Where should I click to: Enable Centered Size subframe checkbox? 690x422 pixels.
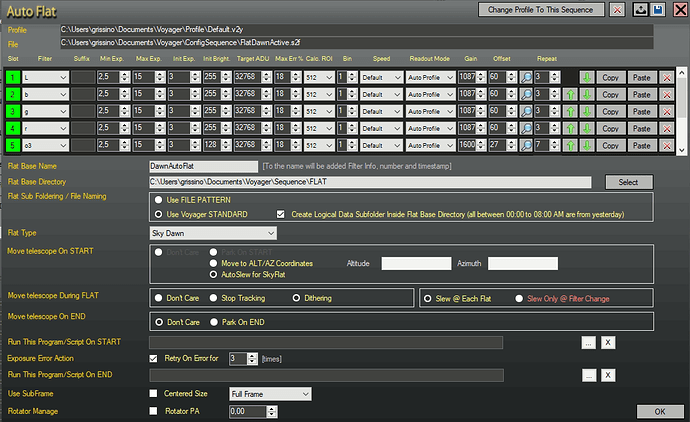(x=153, y=393)
